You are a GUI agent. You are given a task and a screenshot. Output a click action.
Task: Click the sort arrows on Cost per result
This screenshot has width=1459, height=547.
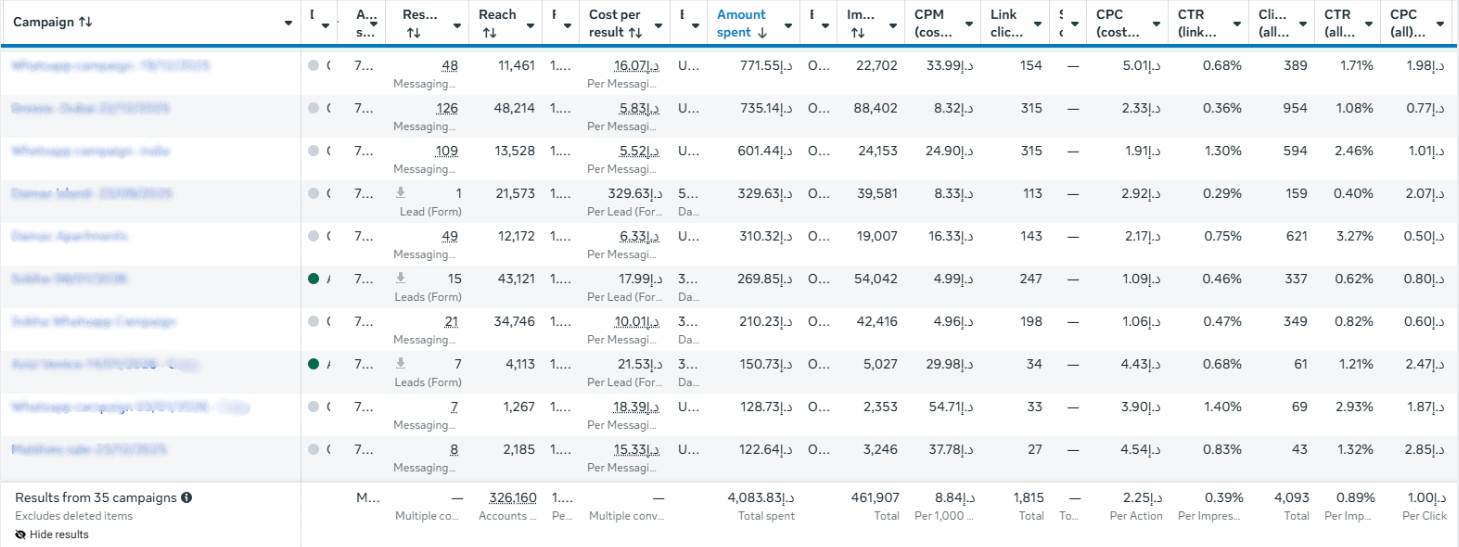[634, 33]
